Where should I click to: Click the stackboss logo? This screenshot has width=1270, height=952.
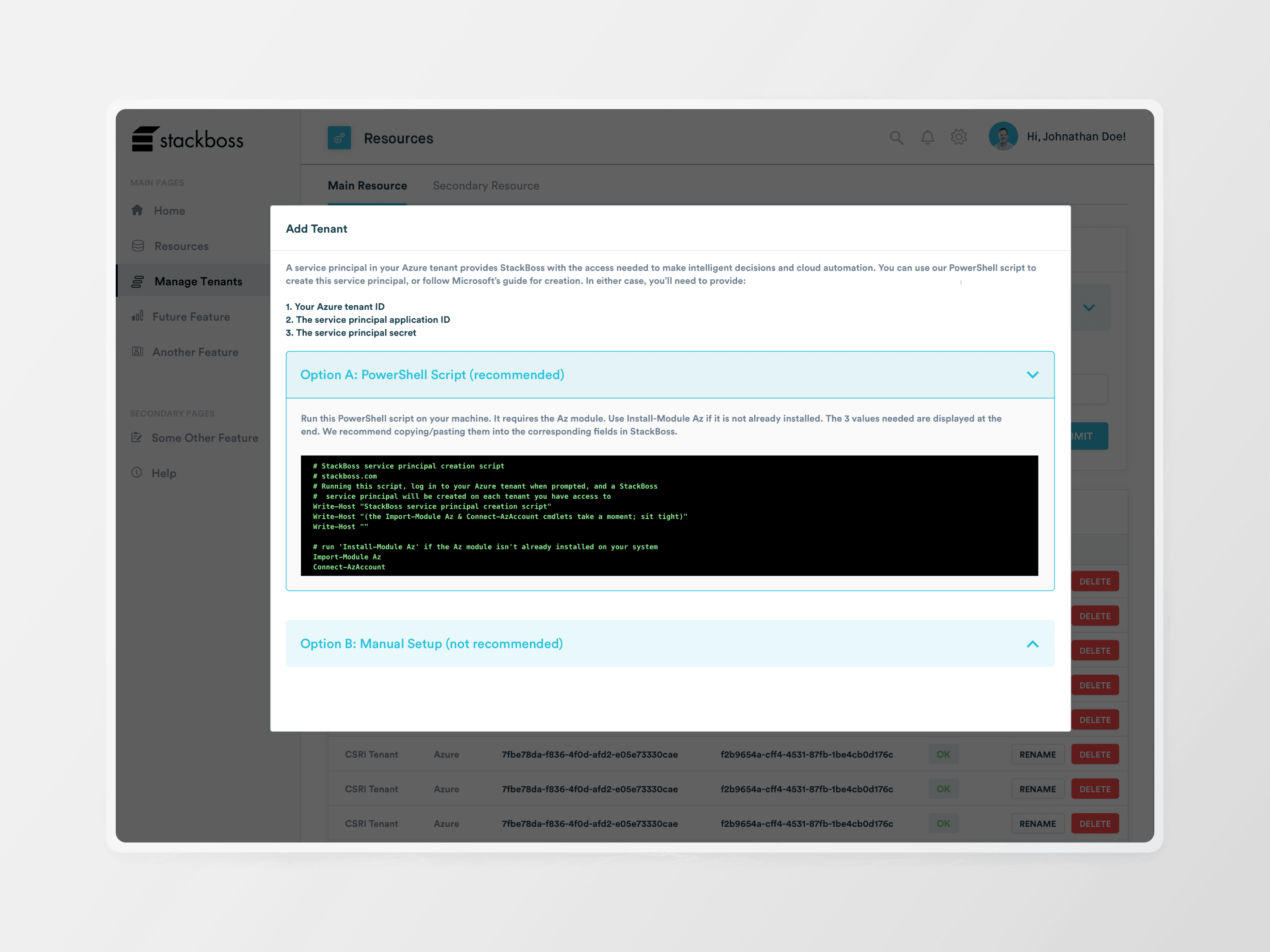point(188,139)
